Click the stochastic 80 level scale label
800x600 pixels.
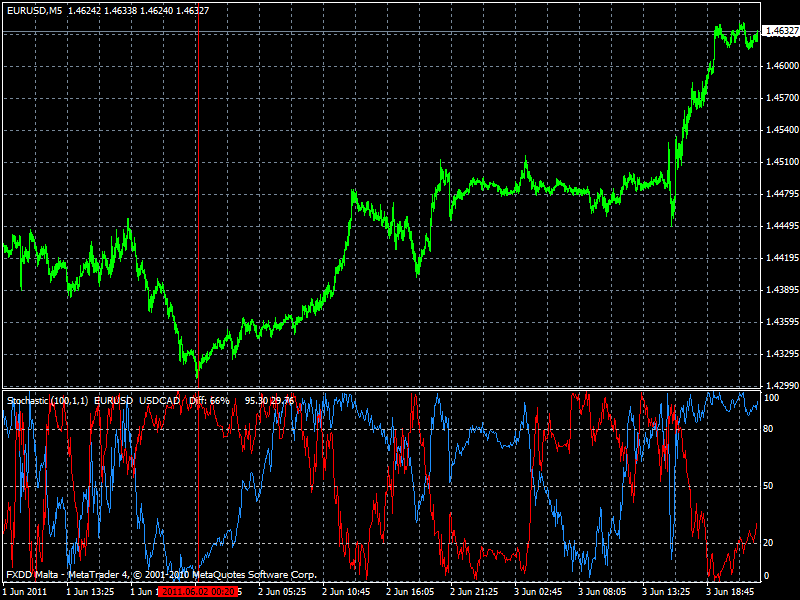point(770,429)
